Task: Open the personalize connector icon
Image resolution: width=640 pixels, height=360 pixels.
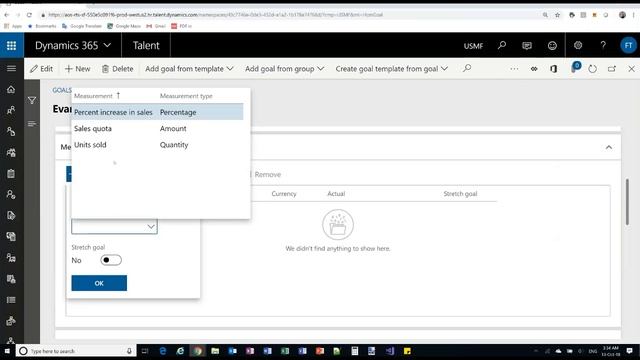Action: click(534, 69)
